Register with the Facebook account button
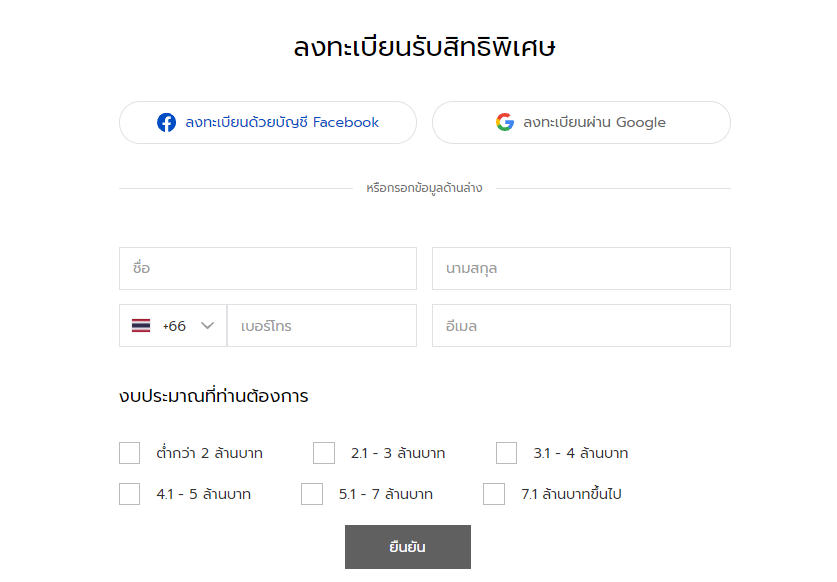Viewport: 837px width, 582px height. [x=268, y=122]
